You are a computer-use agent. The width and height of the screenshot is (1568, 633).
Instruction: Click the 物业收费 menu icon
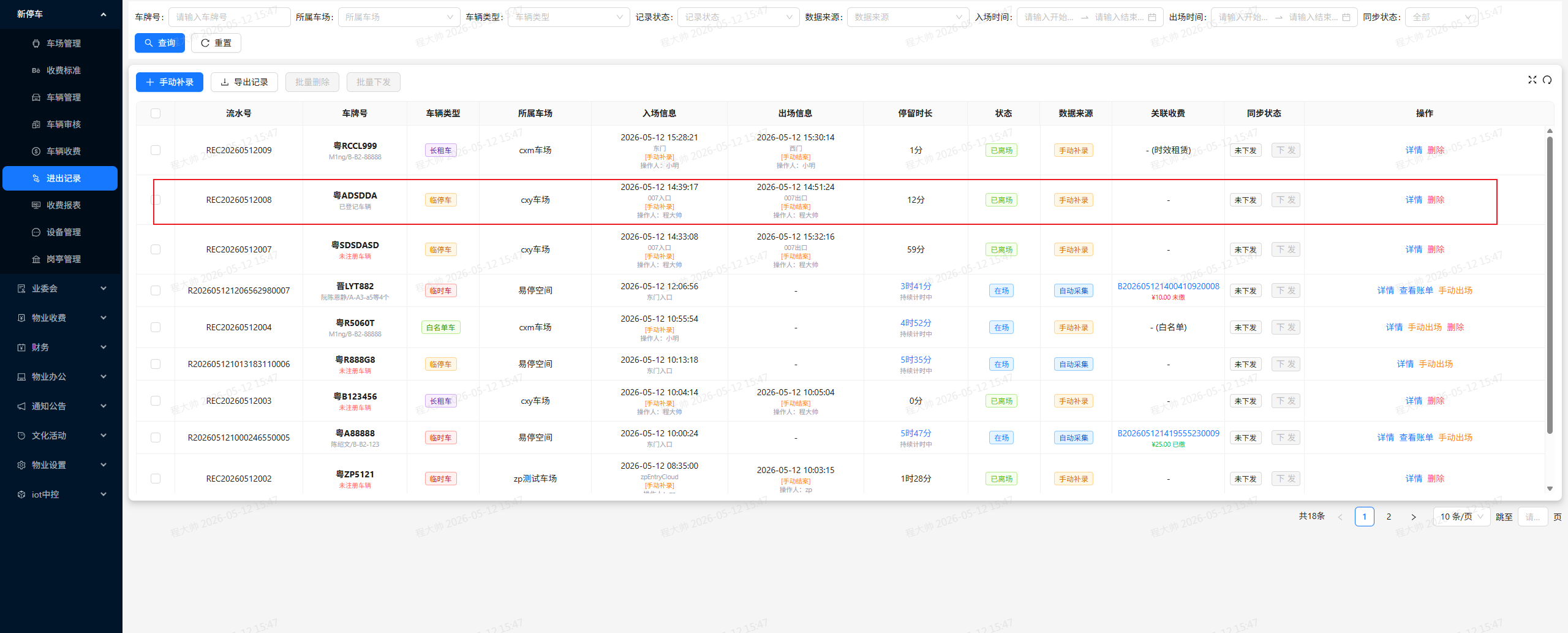pyautogui.click(x=21, y=318)
